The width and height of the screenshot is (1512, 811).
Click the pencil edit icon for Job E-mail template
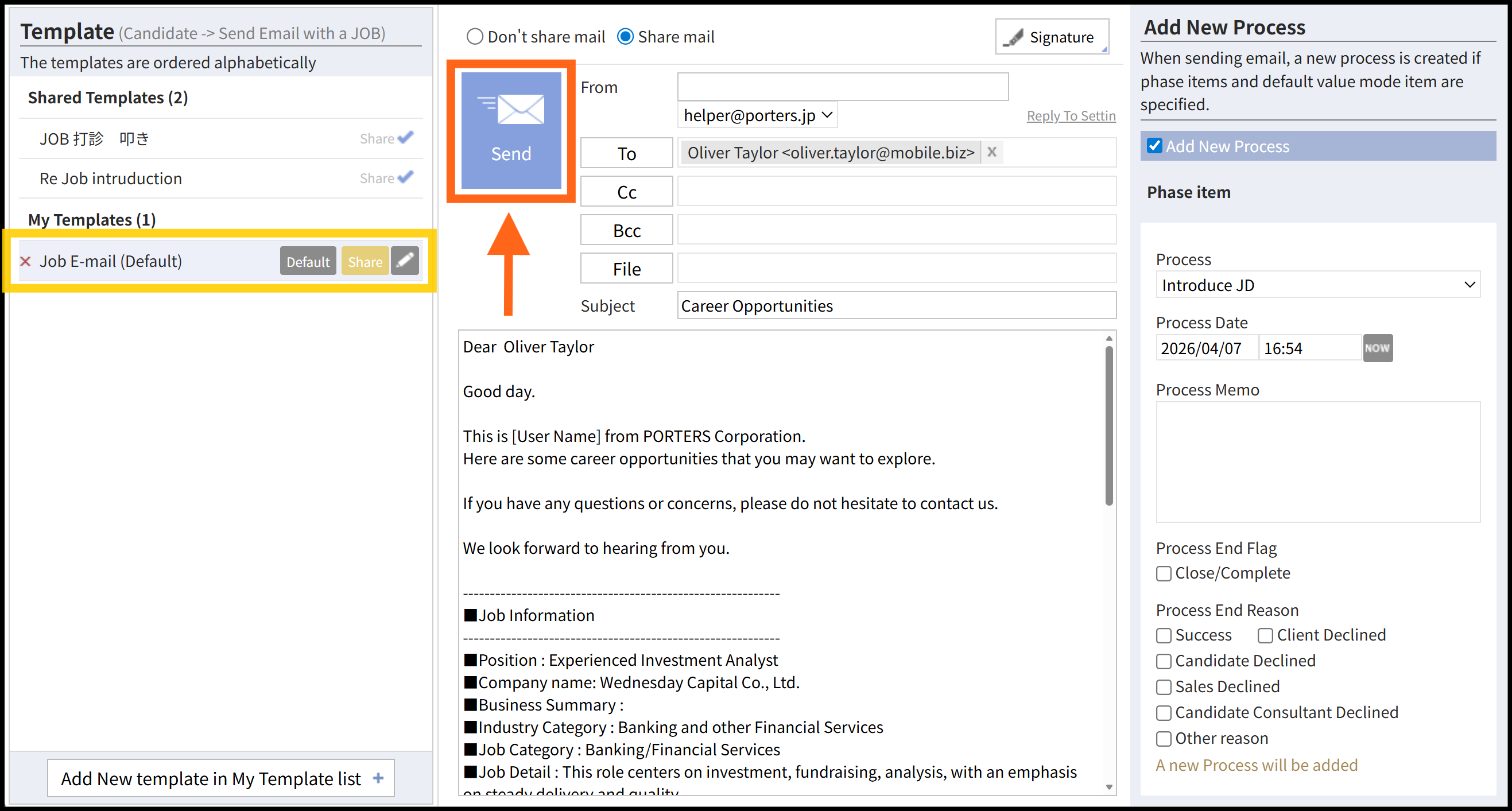[405, 261]
